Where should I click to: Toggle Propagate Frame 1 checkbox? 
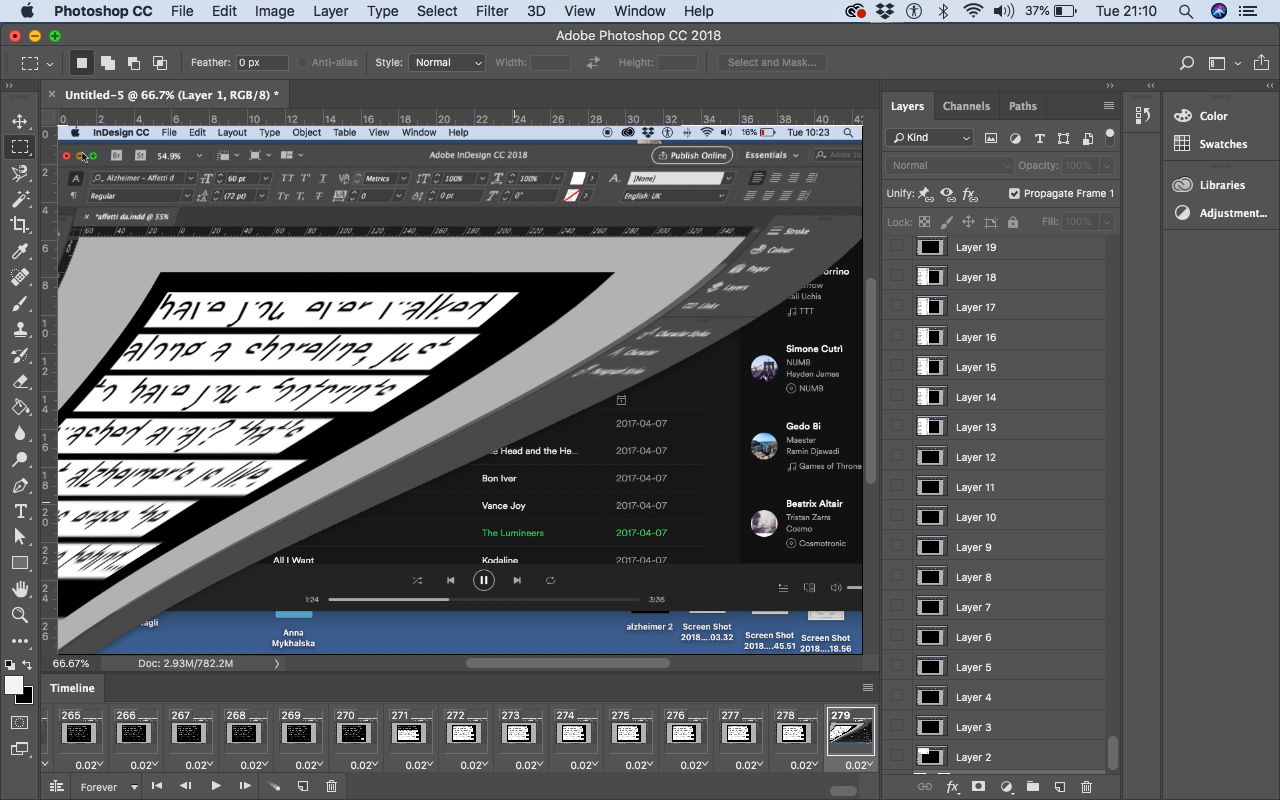pos(1014,194)
